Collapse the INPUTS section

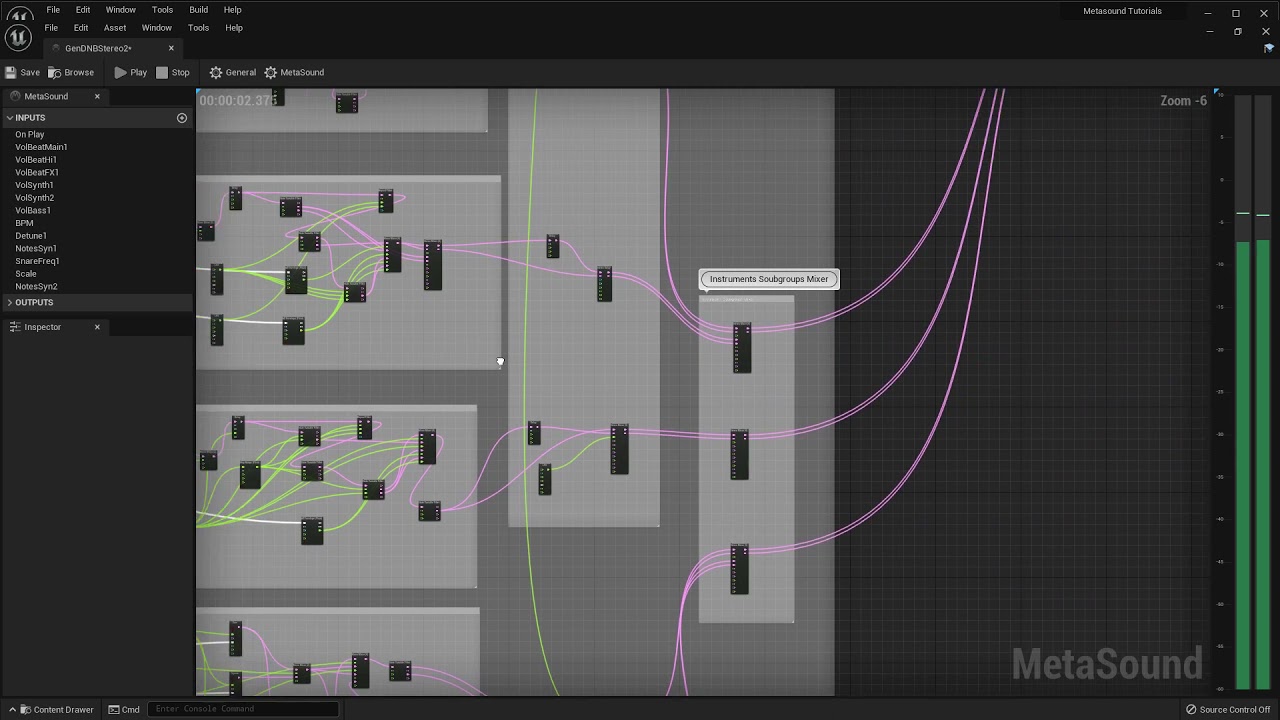pos(10,118)
